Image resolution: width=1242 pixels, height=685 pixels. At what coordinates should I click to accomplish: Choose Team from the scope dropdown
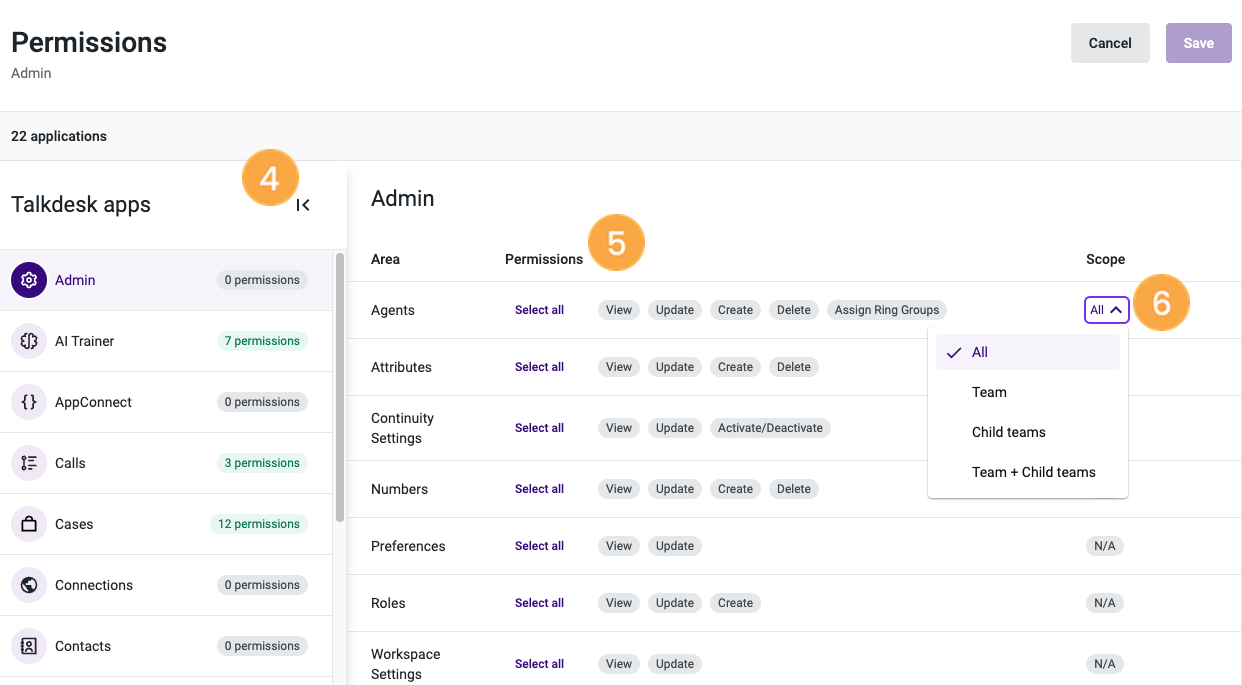point(989,392)
